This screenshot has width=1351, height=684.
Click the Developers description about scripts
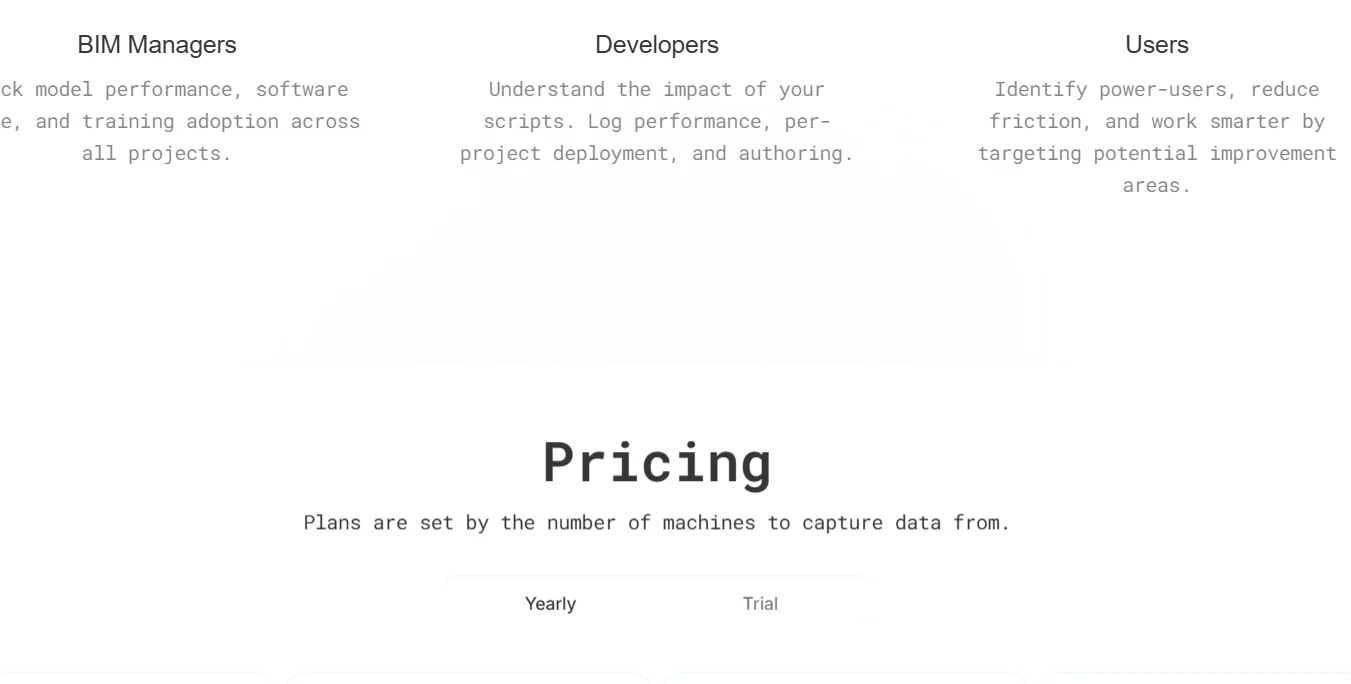tap(657, 121)
